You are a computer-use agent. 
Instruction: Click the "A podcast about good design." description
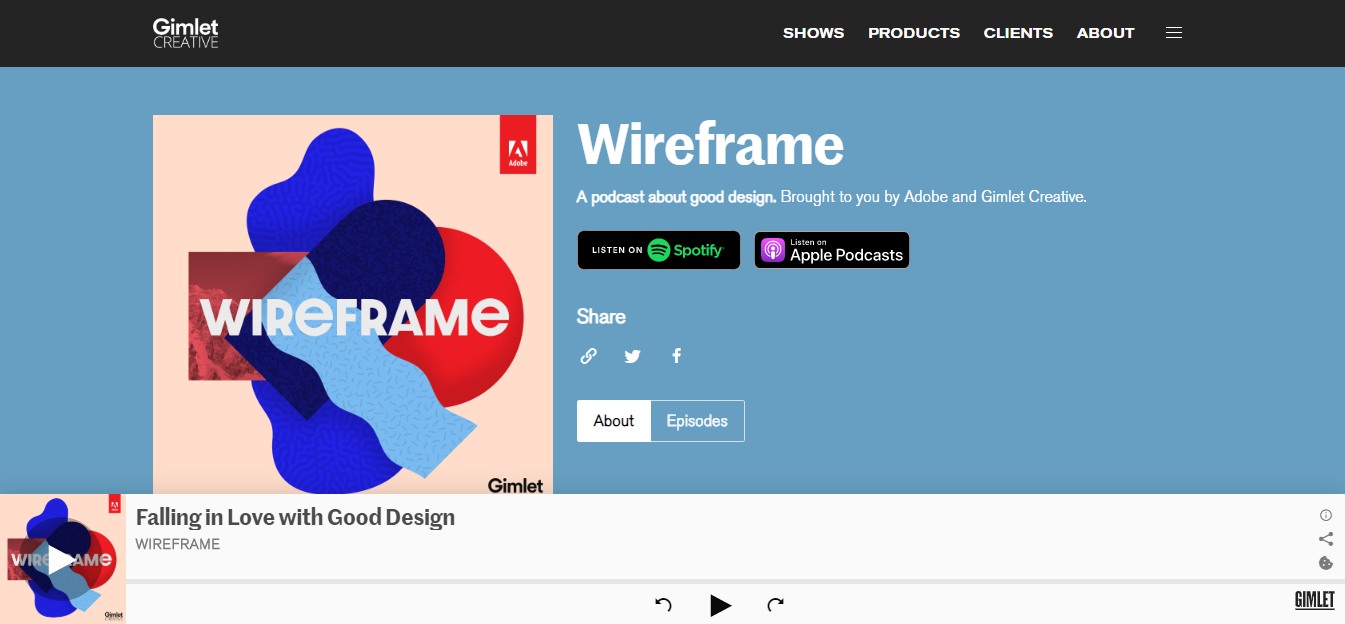point(676,197)
